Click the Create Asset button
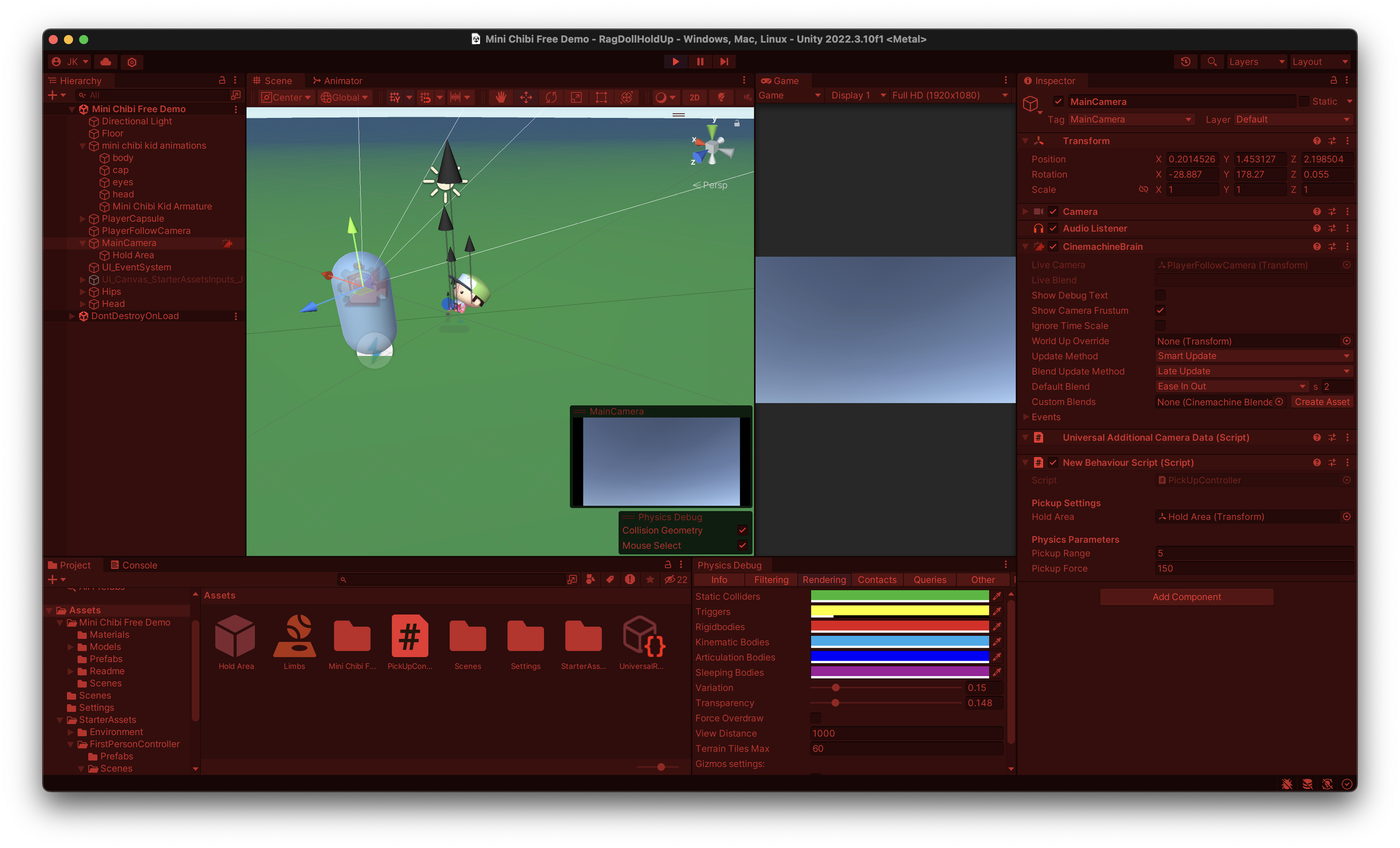 click(x=1322, y=402)
